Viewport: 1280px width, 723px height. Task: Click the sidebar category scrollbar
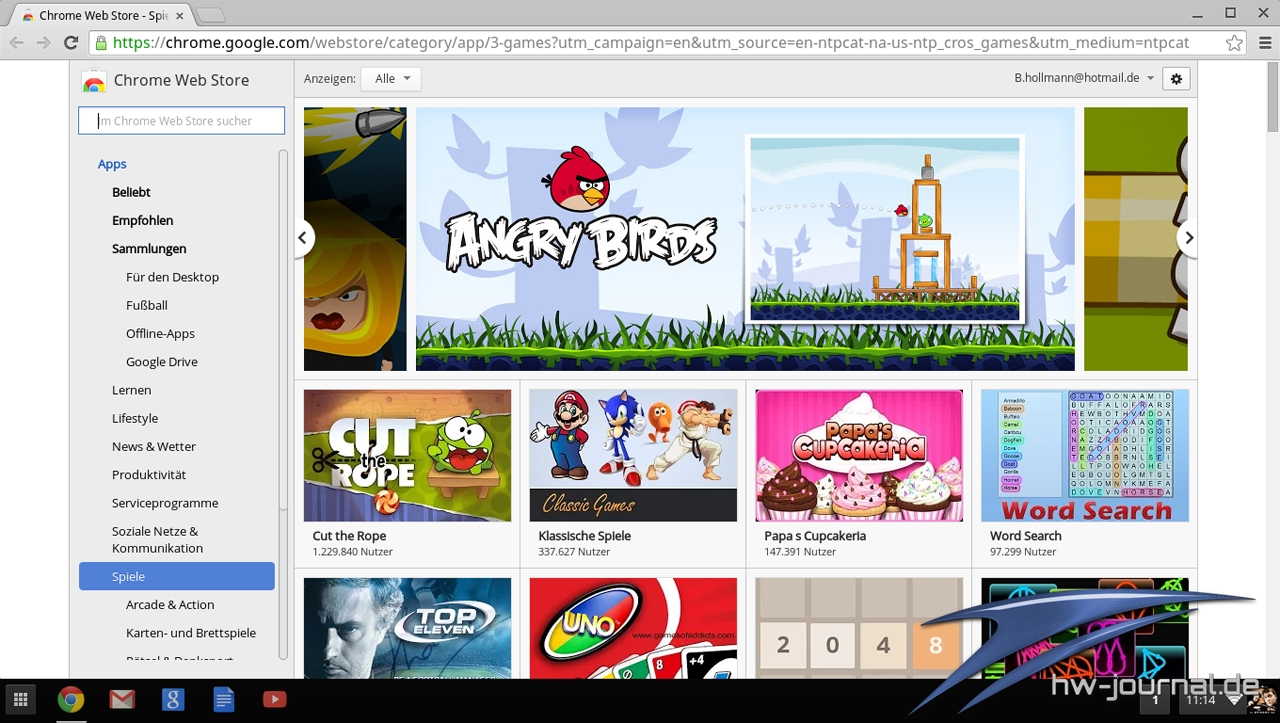click(x=283, y=330)
